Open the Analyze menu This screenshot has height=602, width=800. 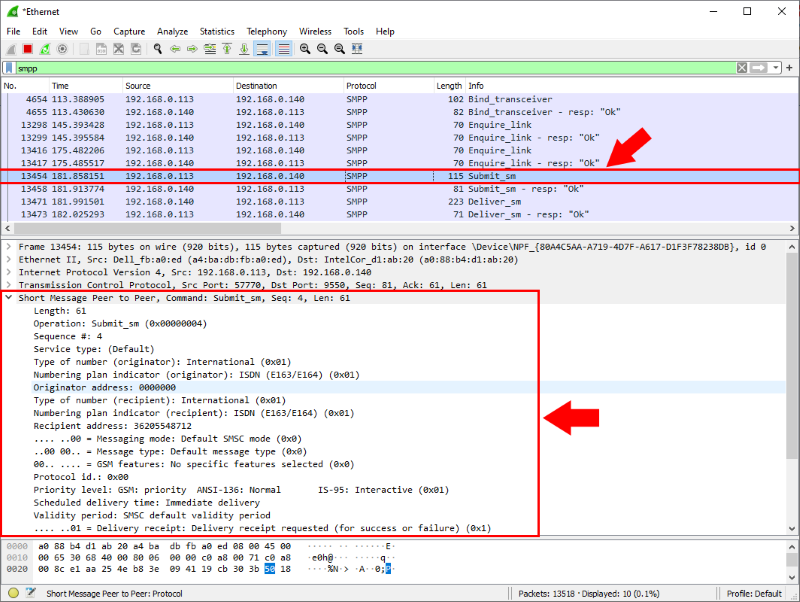tap(172, 32)
